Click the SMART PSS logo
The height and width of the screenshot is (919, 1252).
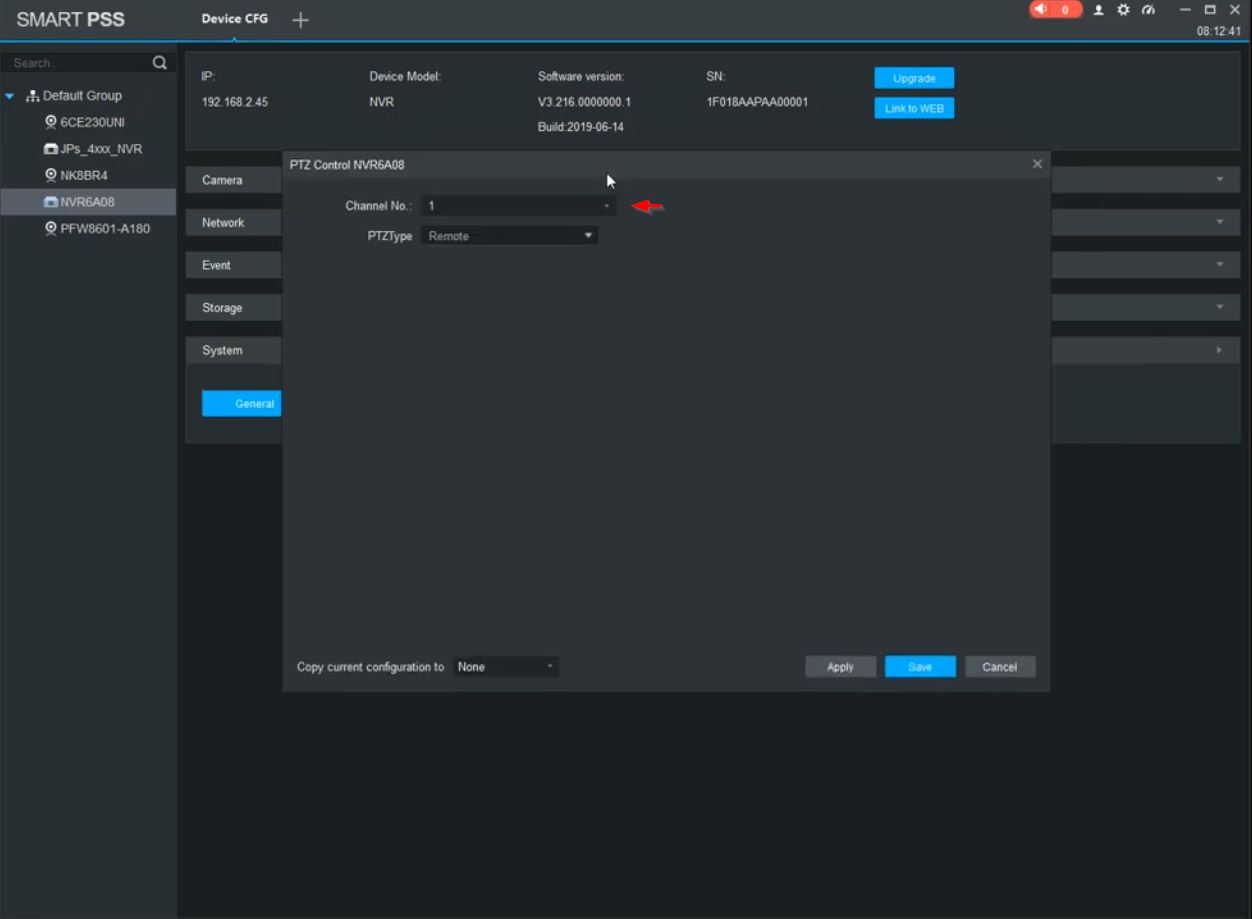[71, 20]
